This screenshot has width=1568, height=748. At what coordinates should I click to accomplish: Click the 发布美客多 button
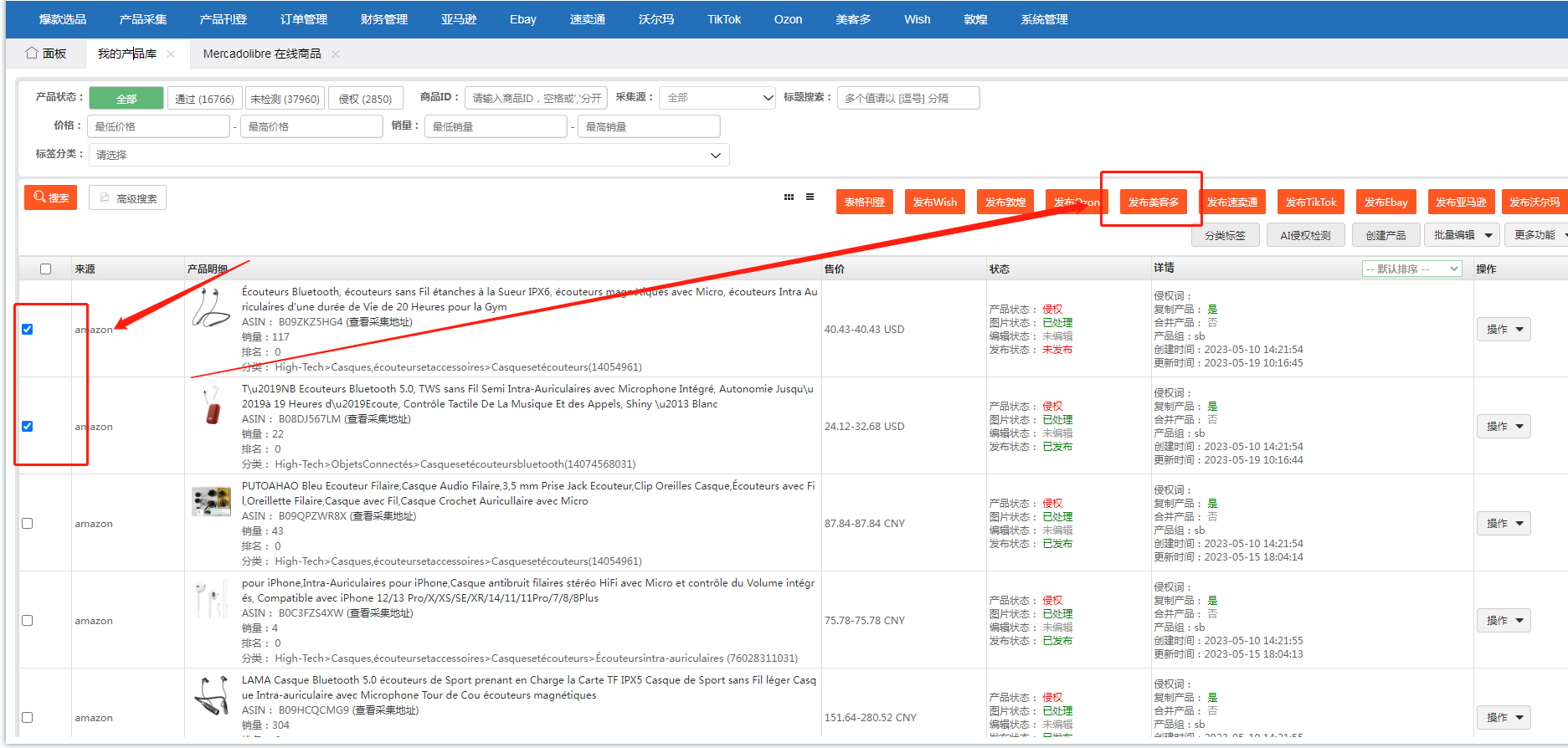click(1154, 202)
